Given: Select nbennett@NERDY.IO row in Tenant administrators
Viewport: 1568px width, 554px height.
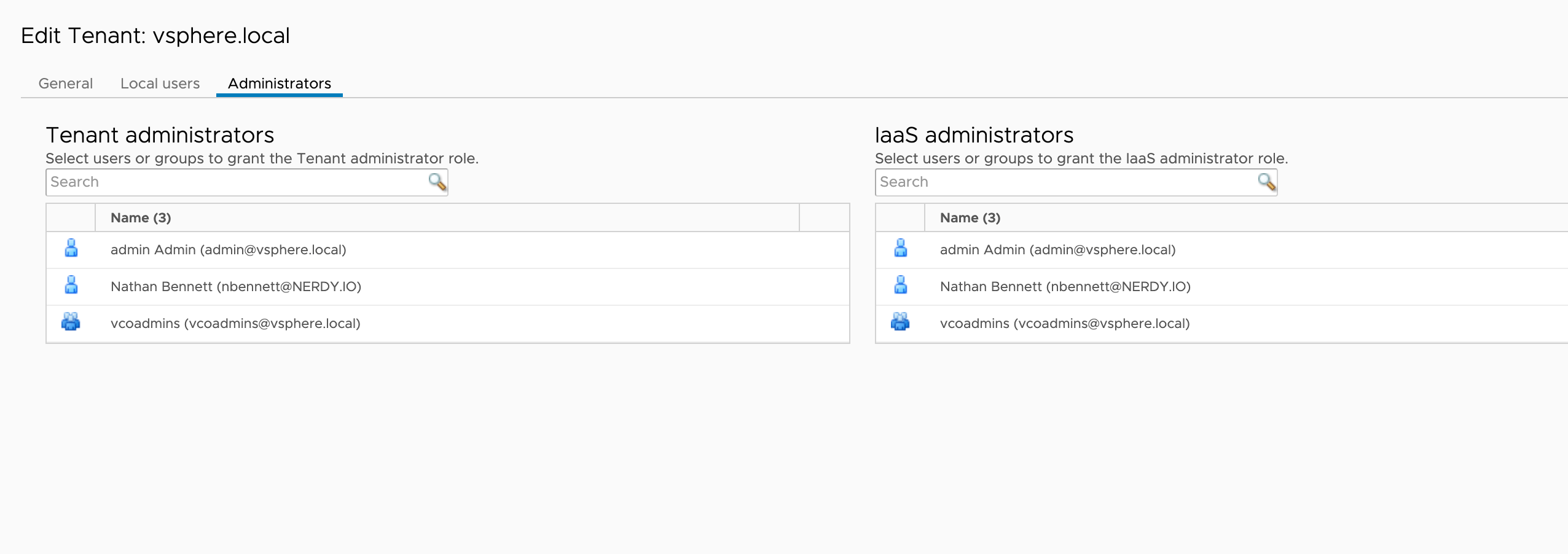Looking at the screenshot, I should [x=236, y=287].
